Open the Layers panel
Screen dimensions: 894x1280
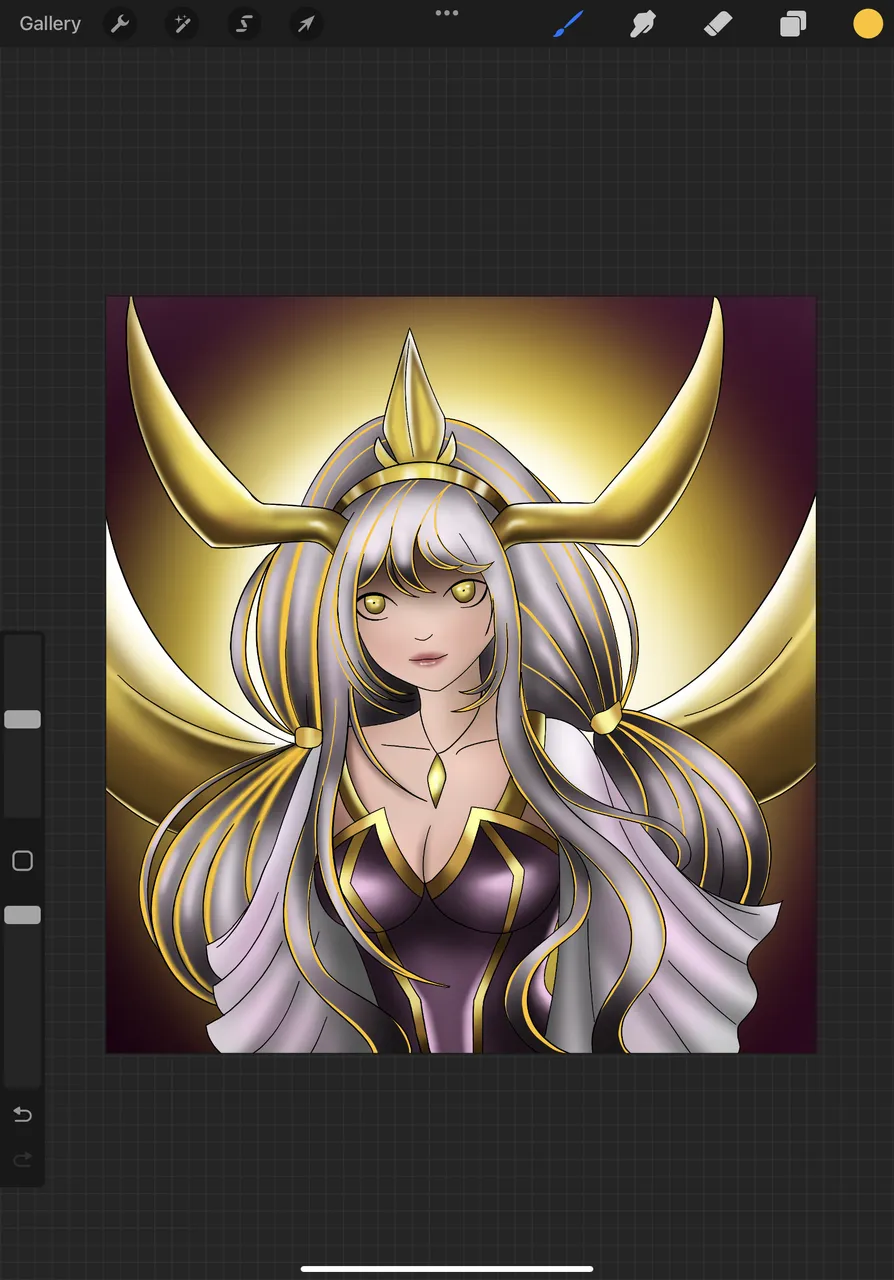[x=793, y=24]
